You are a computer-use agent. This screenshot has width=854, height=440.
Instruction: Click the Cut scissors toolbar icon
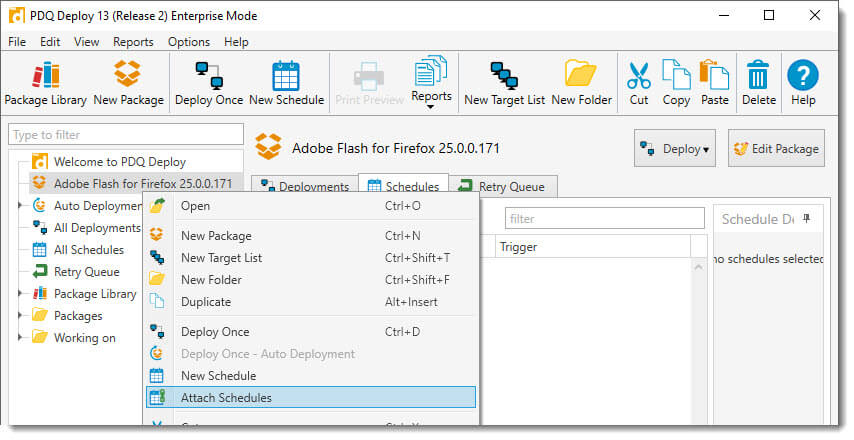(x=639, y=83)
